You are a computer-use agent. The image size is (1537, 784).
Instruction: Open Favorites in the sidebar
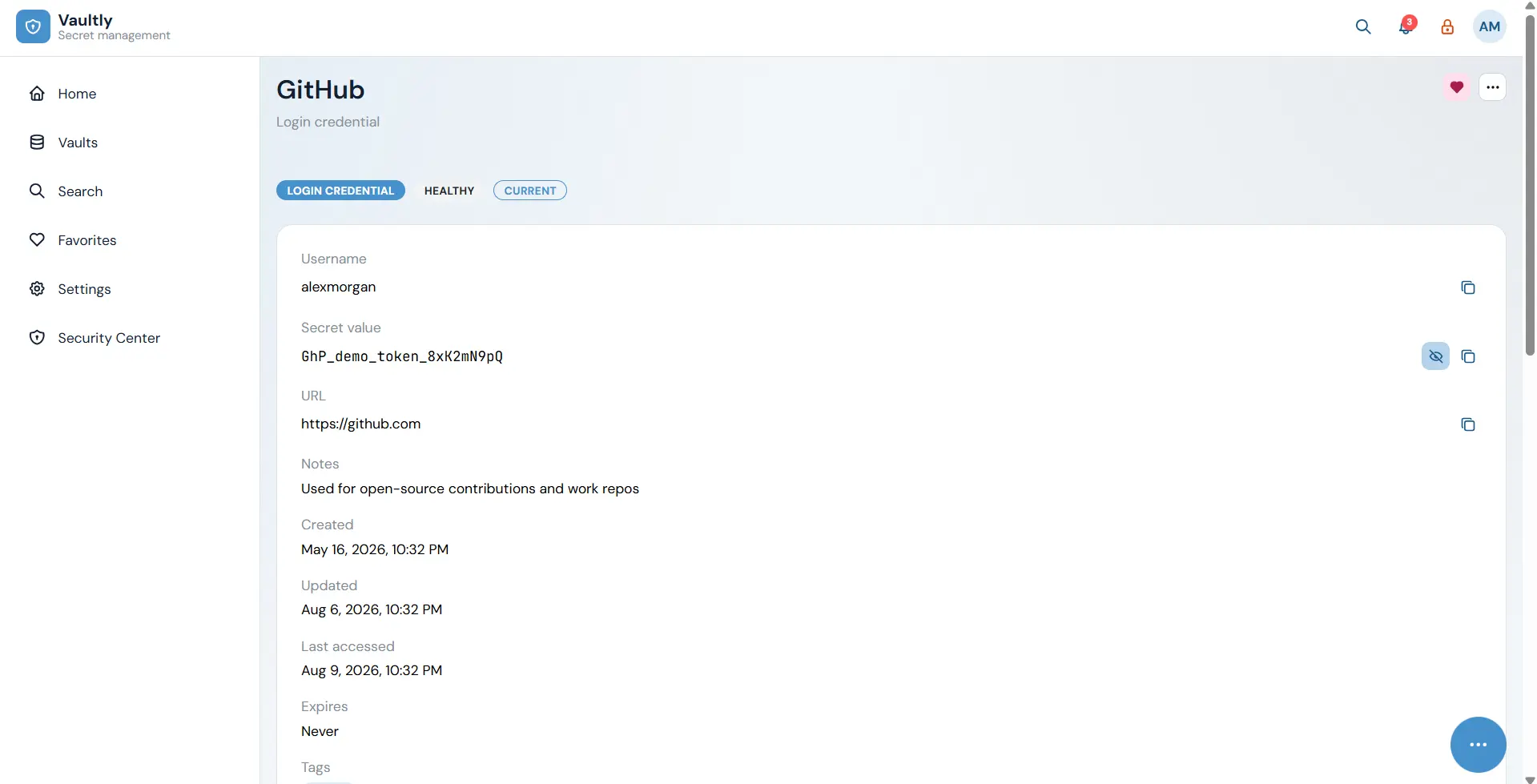[130, 240]
